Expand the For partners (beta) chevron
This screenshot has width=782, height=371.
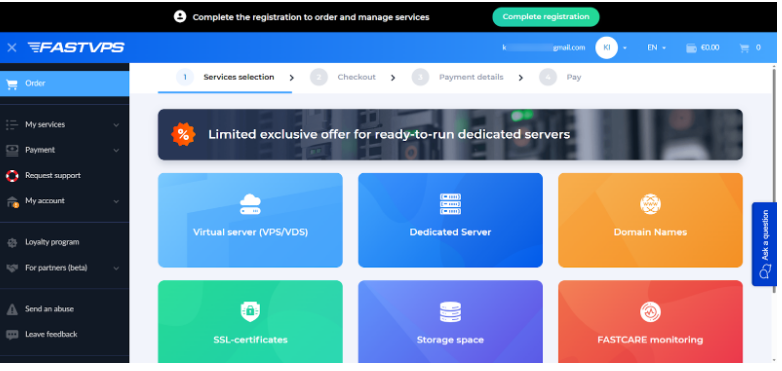[116, 268]
